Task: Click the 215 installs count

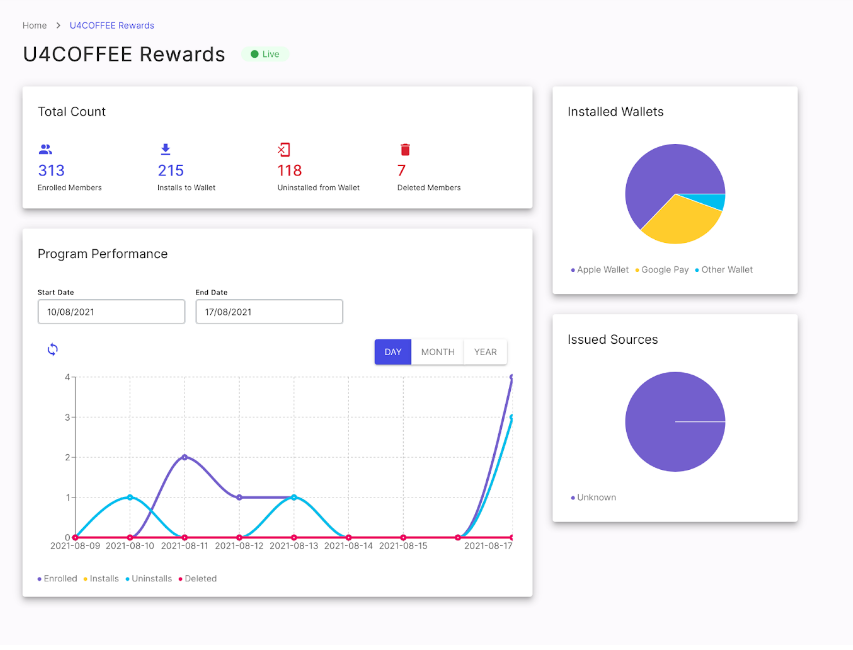Action: coord(171,171)
